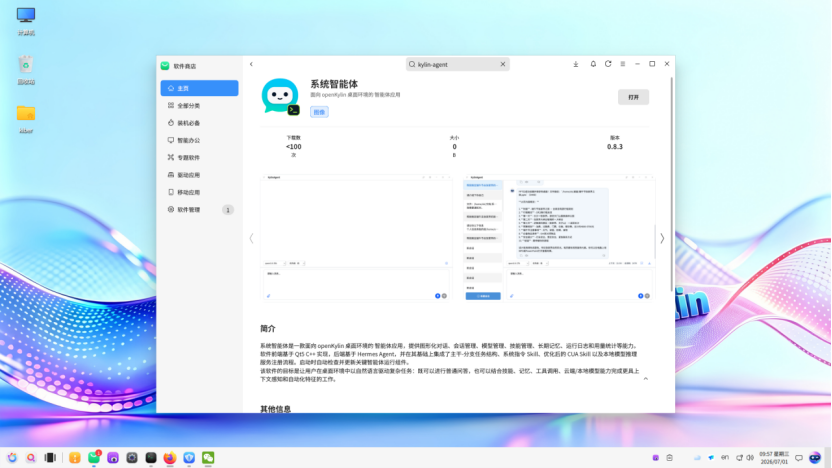Open 专题软件 in the sidebar
The height and width of the screenshot is (468, 832).
point(200,158)
